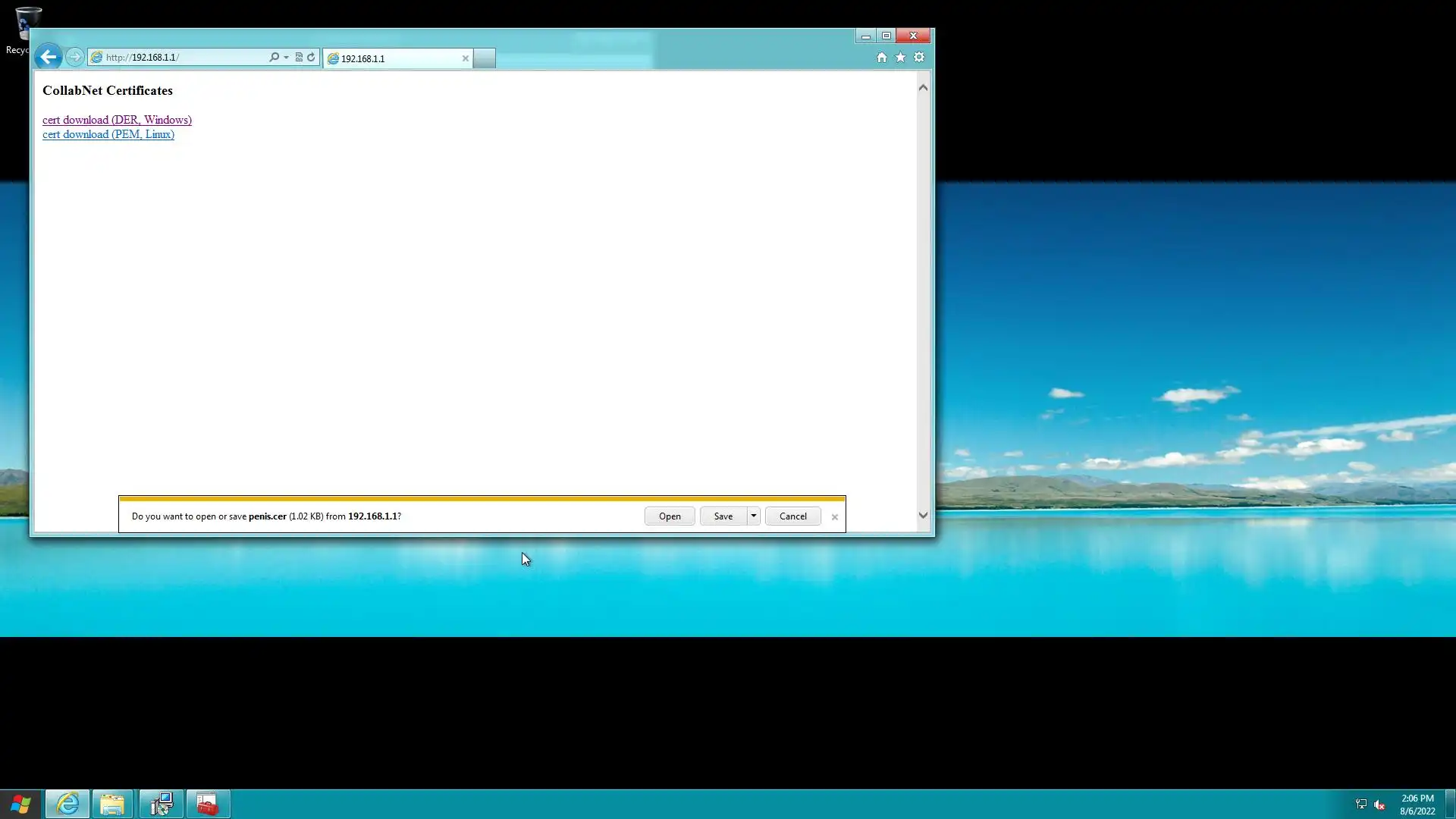Expand the address bar autocomplete dropdown arrow
The image size is (1456, 819).
pyautogui.click(x=286, y=58)
